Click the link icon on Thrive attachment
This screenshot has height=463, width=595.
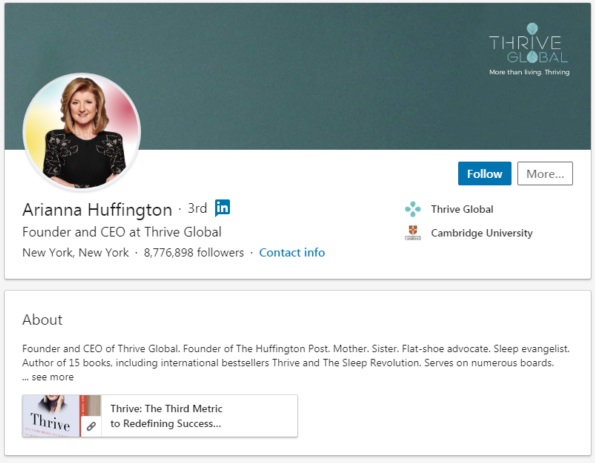[91, 426]
